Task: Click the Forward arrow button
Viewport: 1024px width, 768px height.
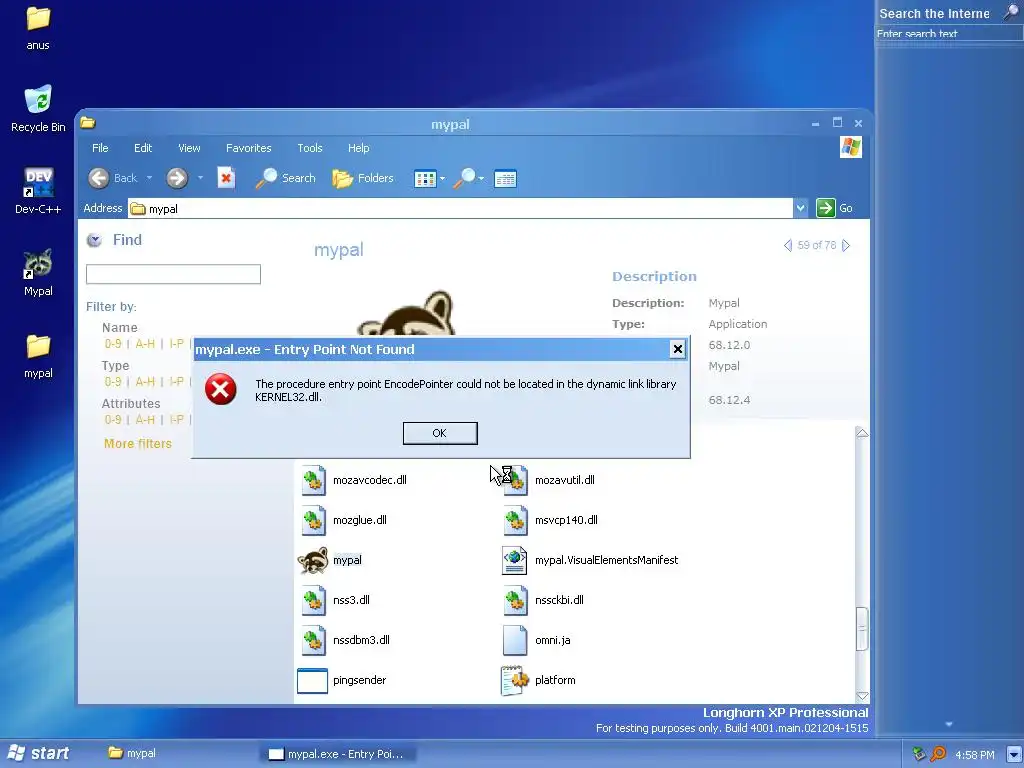Action: pyautogui.click(x=176, y=178)
